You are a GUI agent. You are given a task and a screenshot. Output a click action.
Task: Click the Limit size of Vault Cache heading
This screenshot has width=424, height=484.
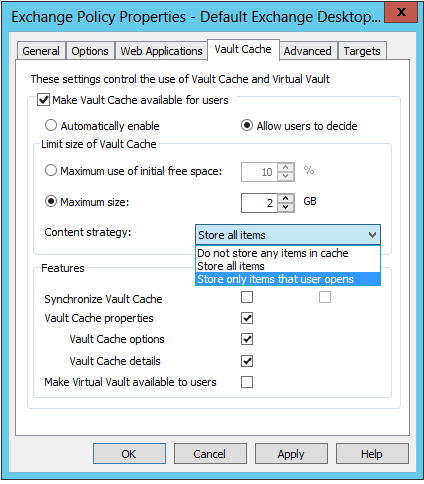[99, 144]
